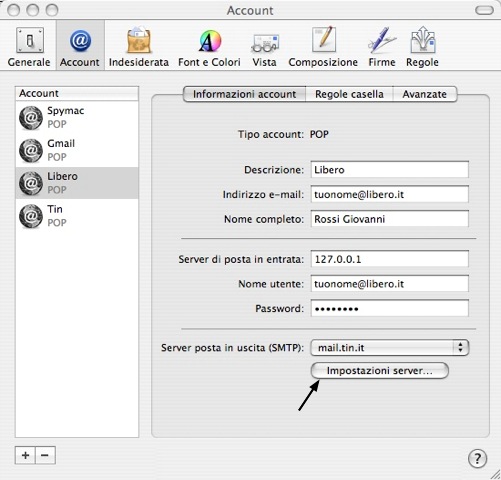Image resolution: width=501 pixels, height=480 pixels.
Task: Click the Password input field
Action: 390,308
